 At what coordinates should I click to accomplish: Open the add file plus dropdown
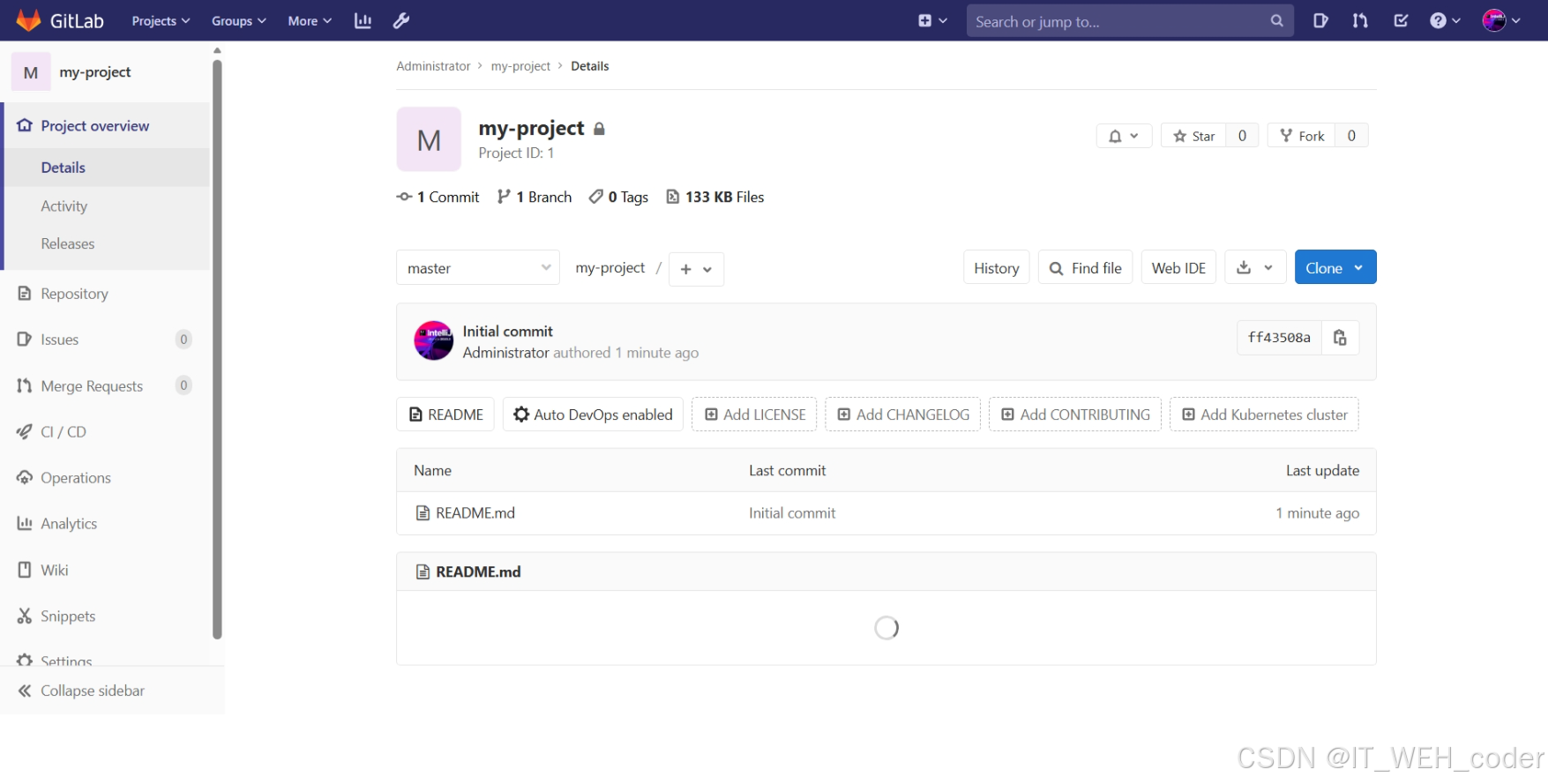click(696, 269)
